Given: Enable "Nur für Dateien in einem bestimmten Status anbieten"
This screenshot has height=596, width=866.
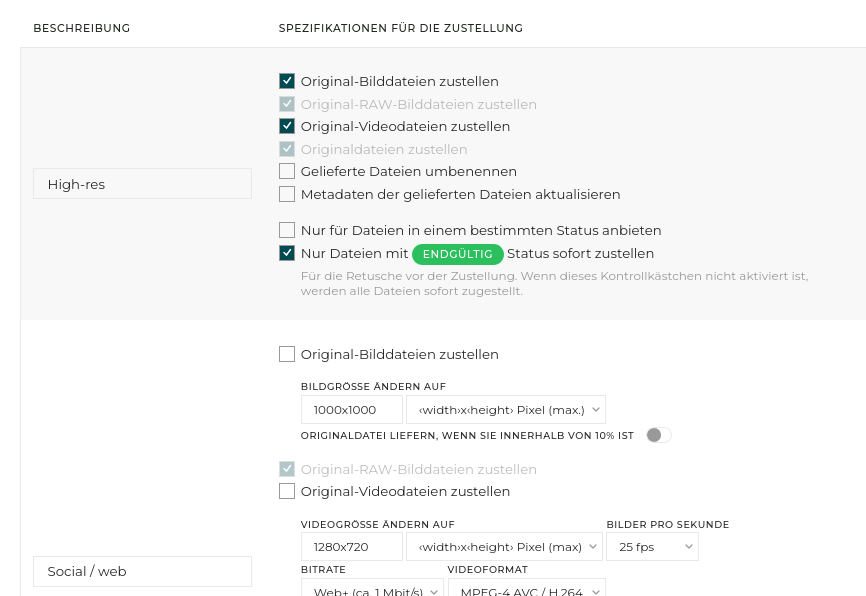Looking at the screenshot, I should [287, 230].
